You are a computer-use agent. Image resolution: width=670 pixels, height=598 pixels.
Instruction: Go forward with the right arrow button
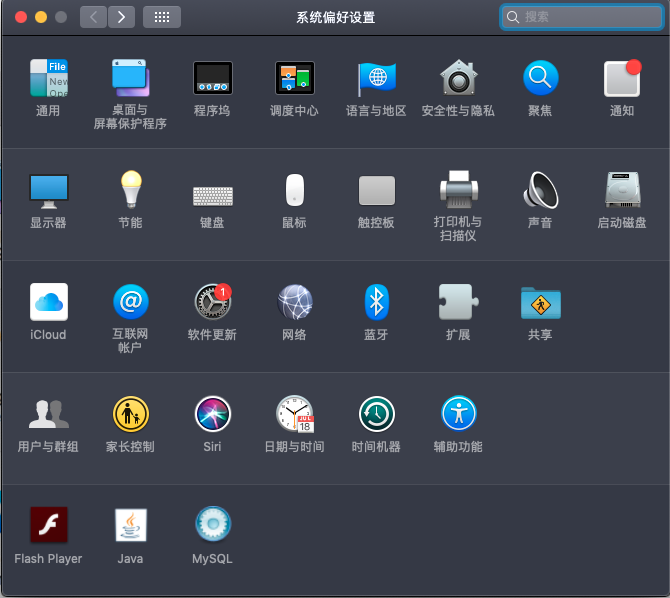[x=121, y=17]
